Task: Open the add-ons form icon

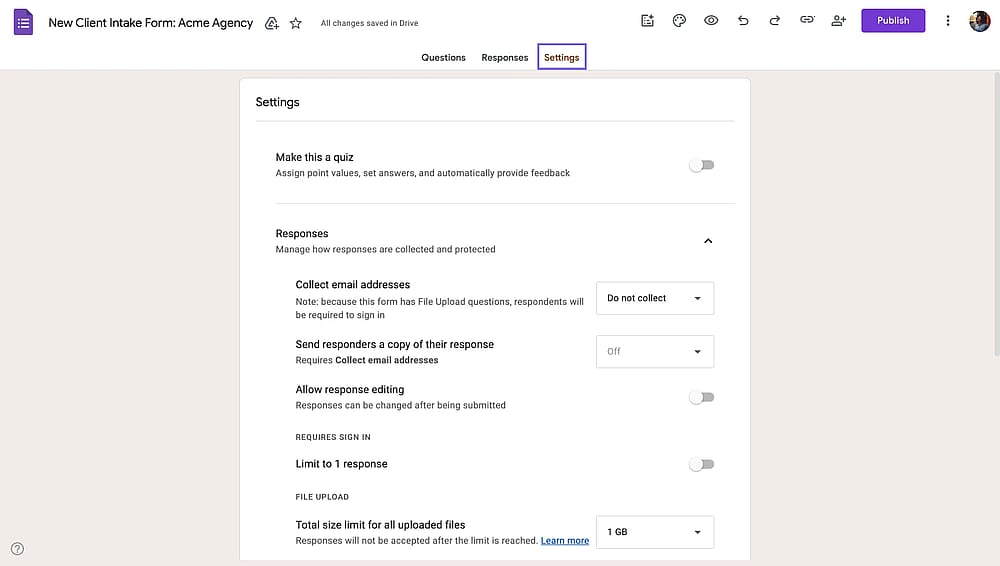Action: click(647, 20)
